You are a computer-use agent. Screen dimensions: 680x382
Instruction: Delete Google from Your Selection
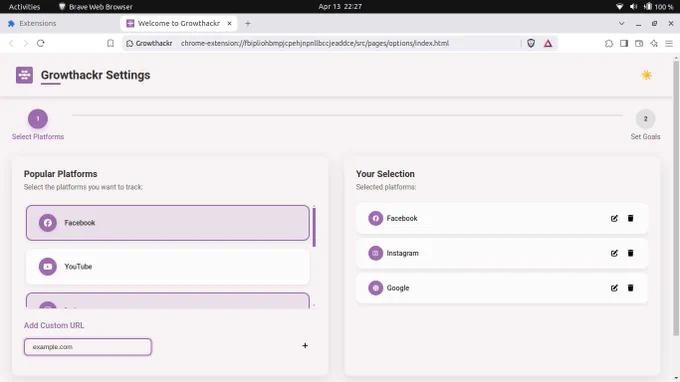coord(631,287)
